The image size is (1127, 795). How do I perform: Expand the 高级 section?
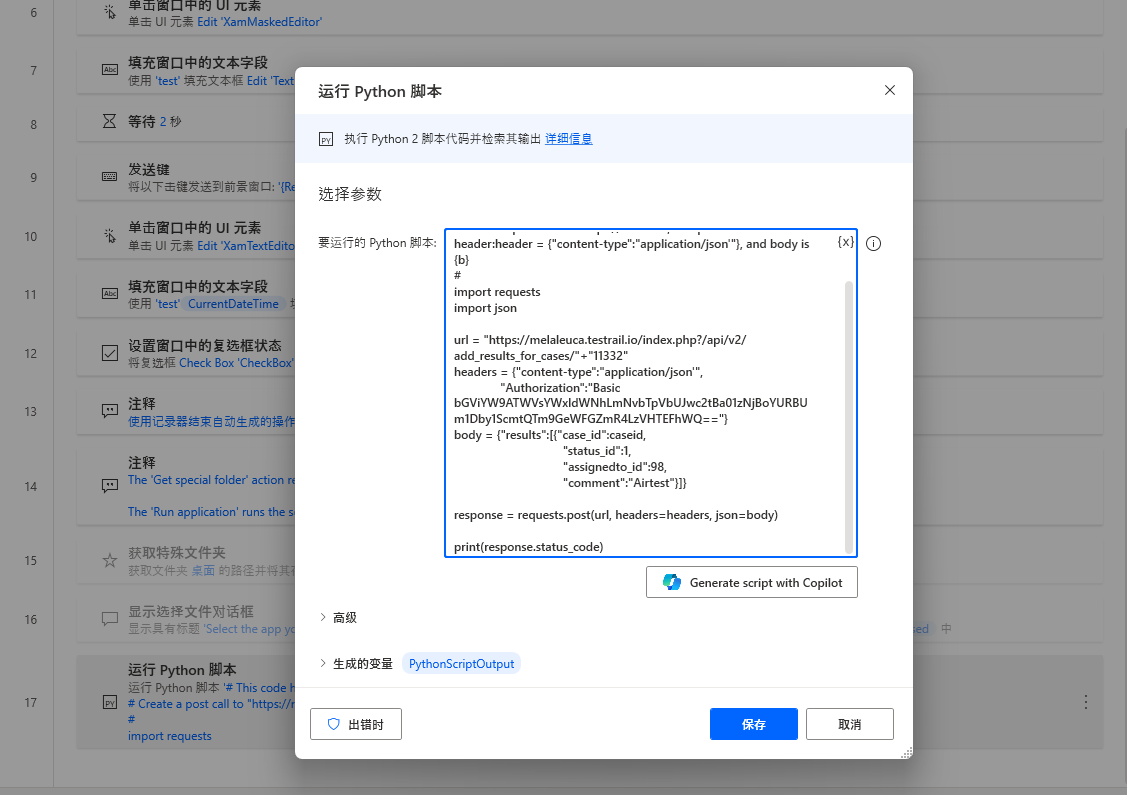338,617
